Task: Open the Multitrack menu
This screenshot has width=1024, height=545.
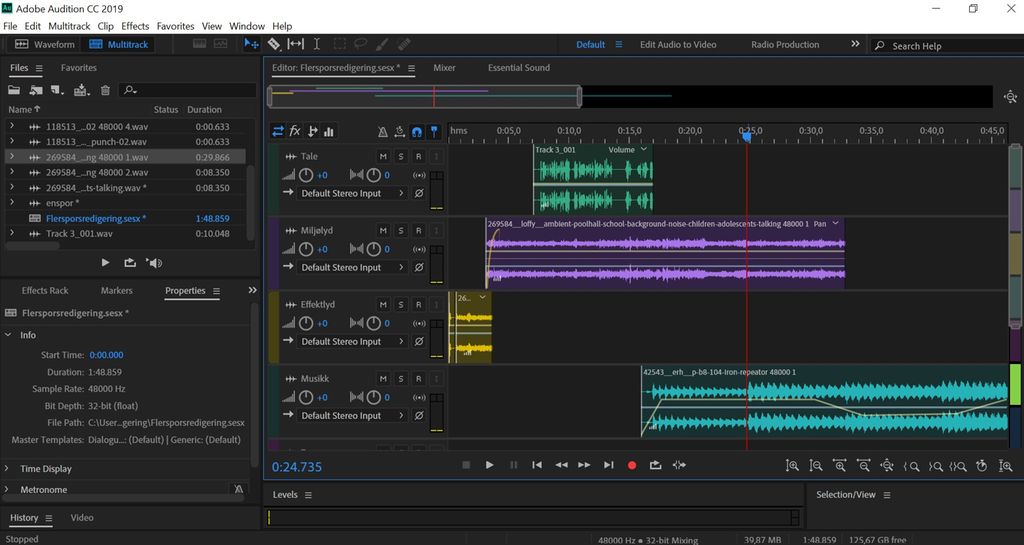Action: point(69,25)
